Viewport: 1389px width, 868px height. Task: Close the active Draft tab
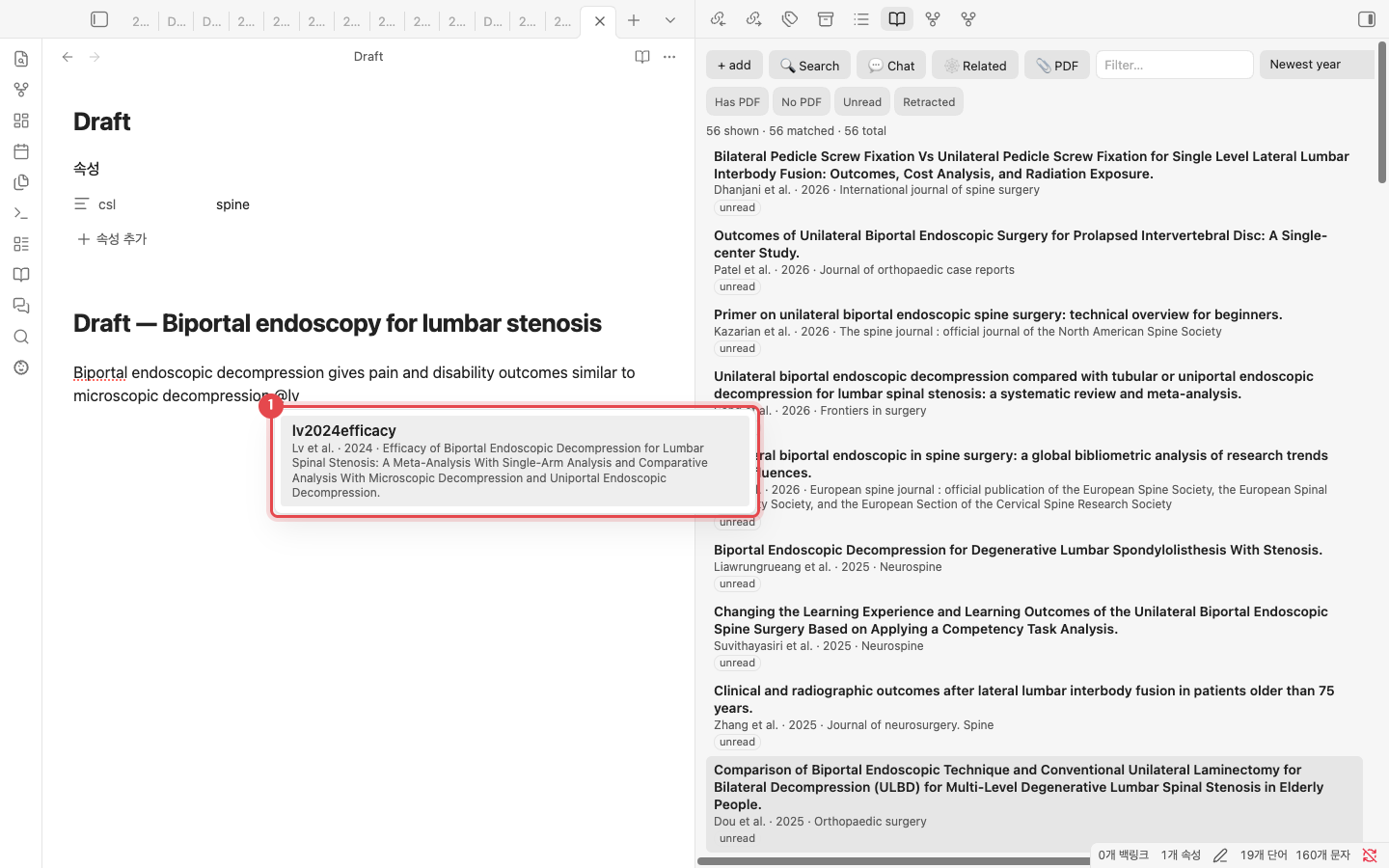[x=600, y=21]
